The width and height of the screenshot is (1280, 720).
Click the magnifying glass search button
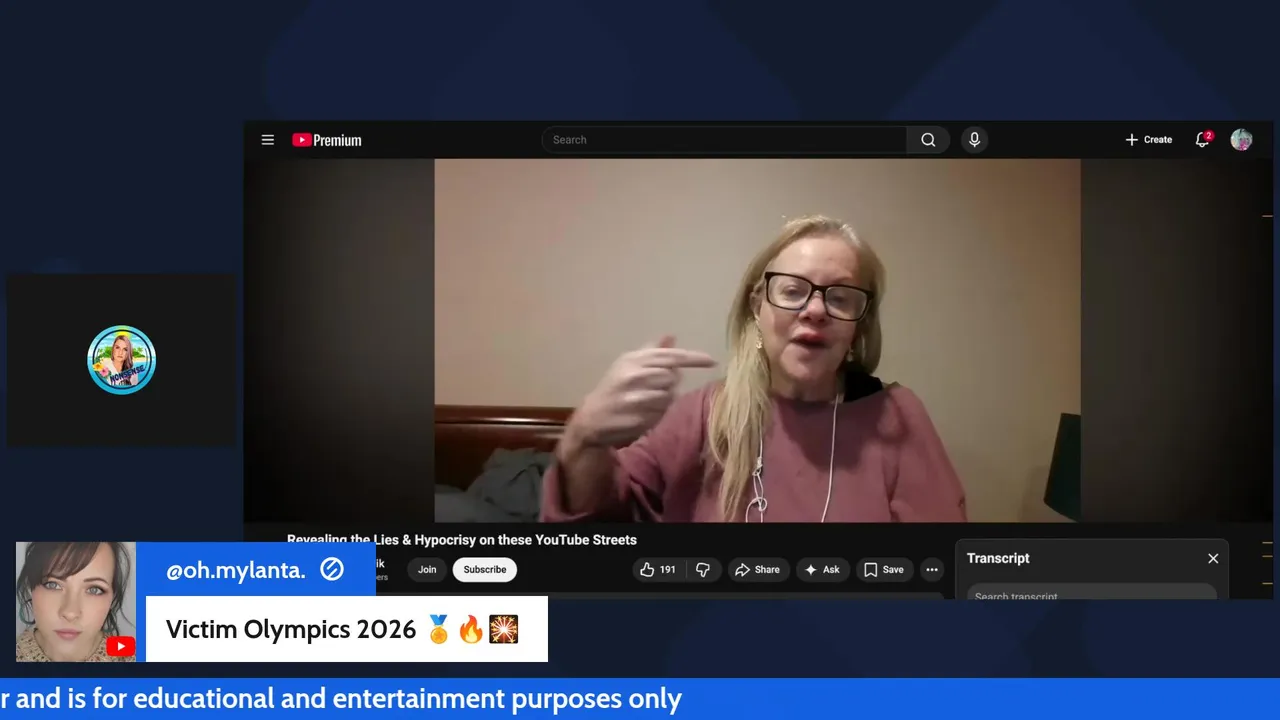(x=928, y=140)
